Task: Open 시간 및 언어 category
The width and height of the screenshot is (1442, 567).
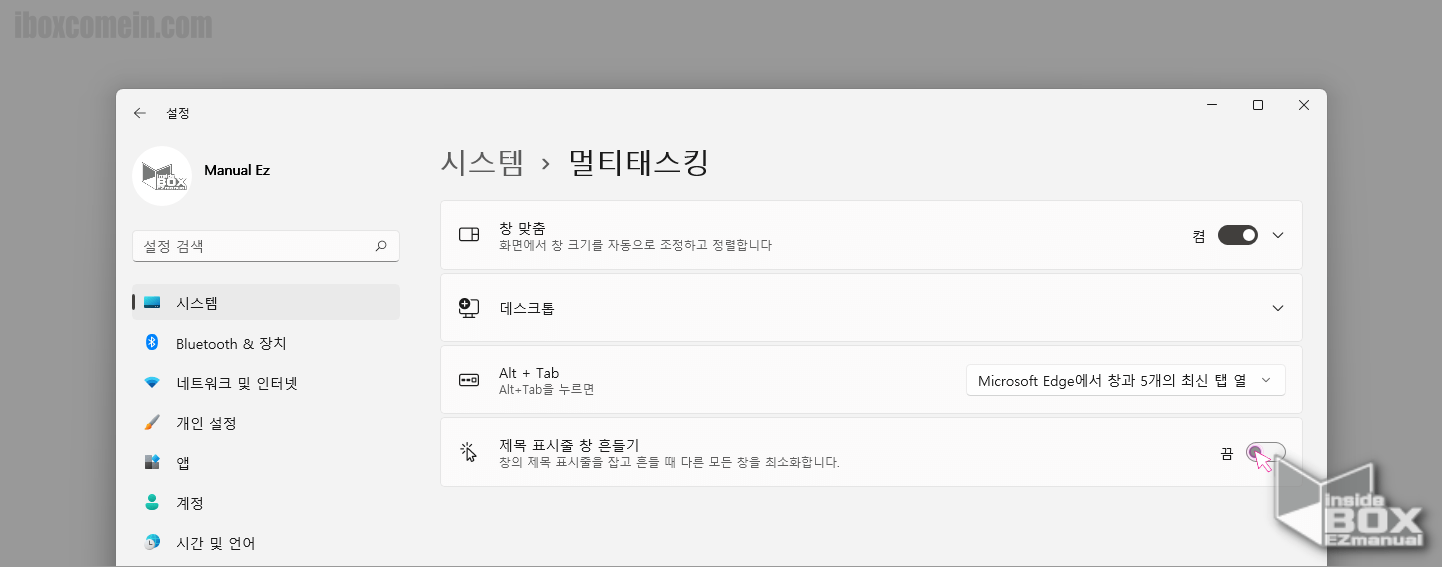Action: click(x=266, y=543)
